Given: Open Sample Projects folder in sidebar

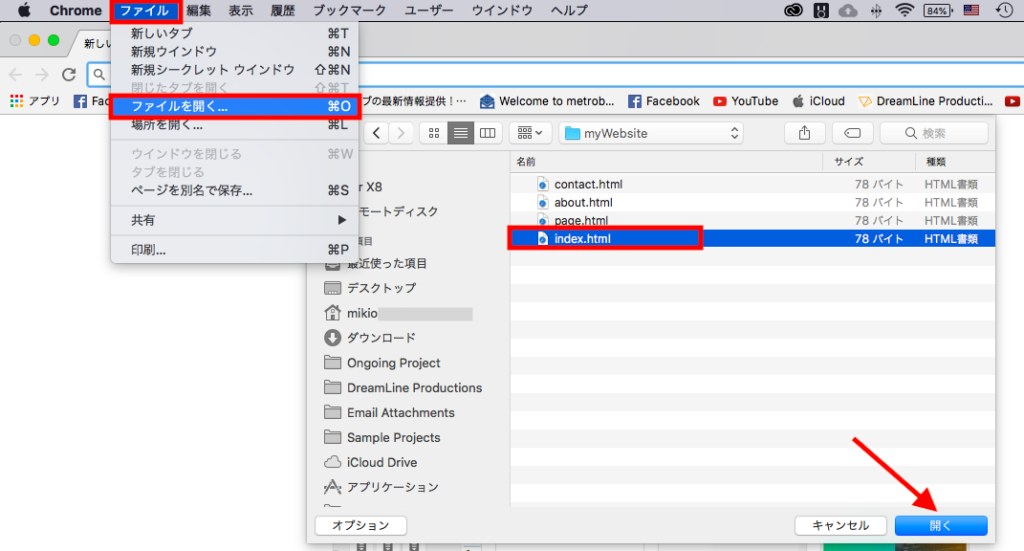Looking at the screenshot, I should pyautogui.click(x=382, y=437).
